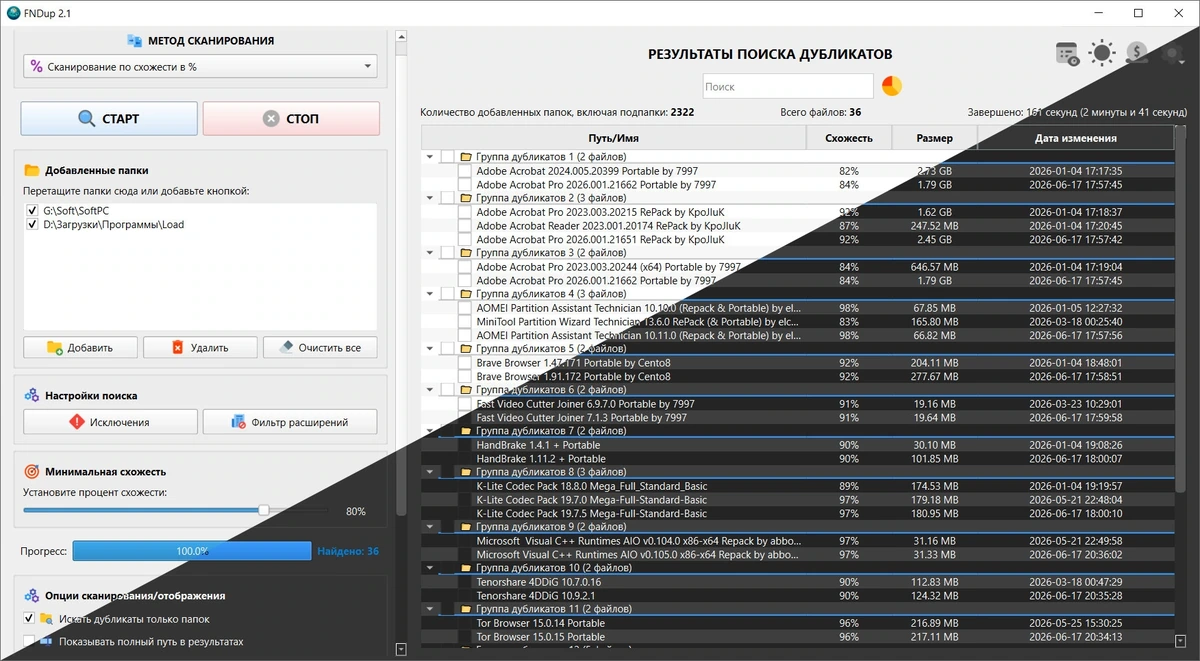Viewport: 1200px width, 661px height.
Task: Toggle Искать дубликаты только папок checkbox
Action: [x=29, y=618]
